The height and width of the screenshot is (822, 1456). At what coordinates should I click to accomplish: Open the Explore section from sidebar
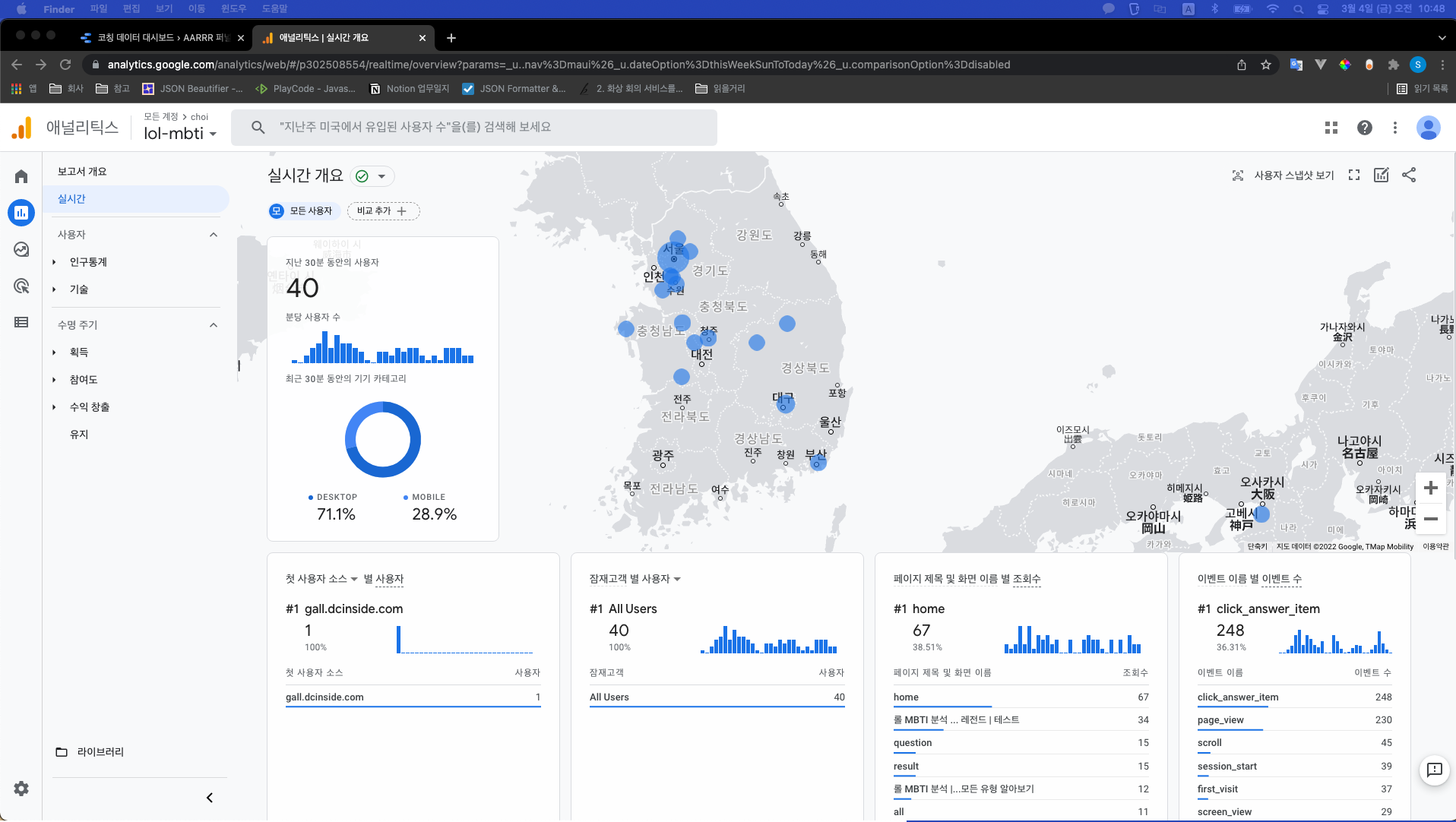(21, 249)
